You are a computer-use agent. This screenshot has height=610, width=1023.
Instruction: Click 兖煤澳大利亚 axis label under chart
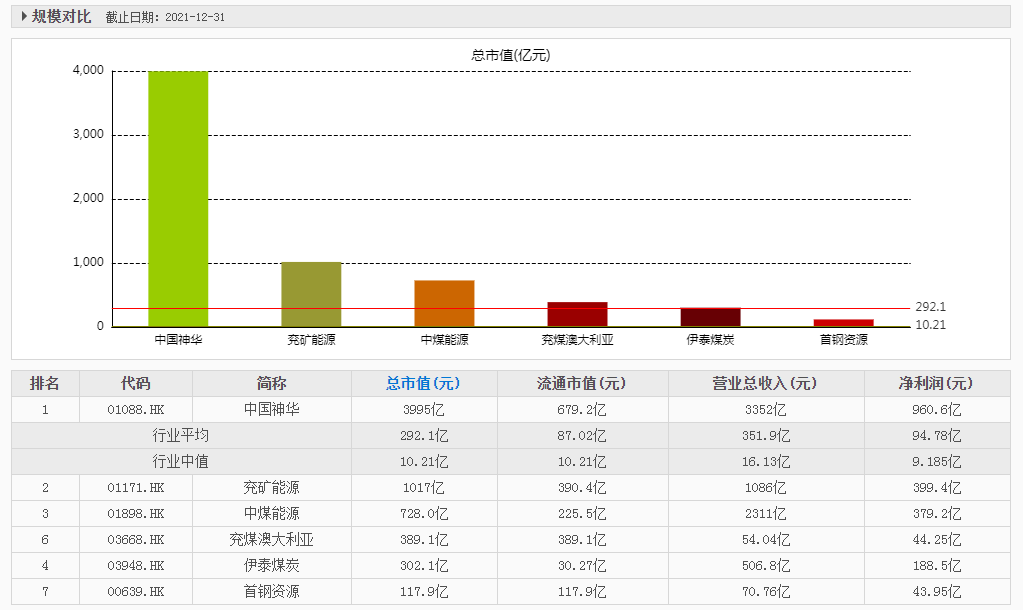coord(577,339)
